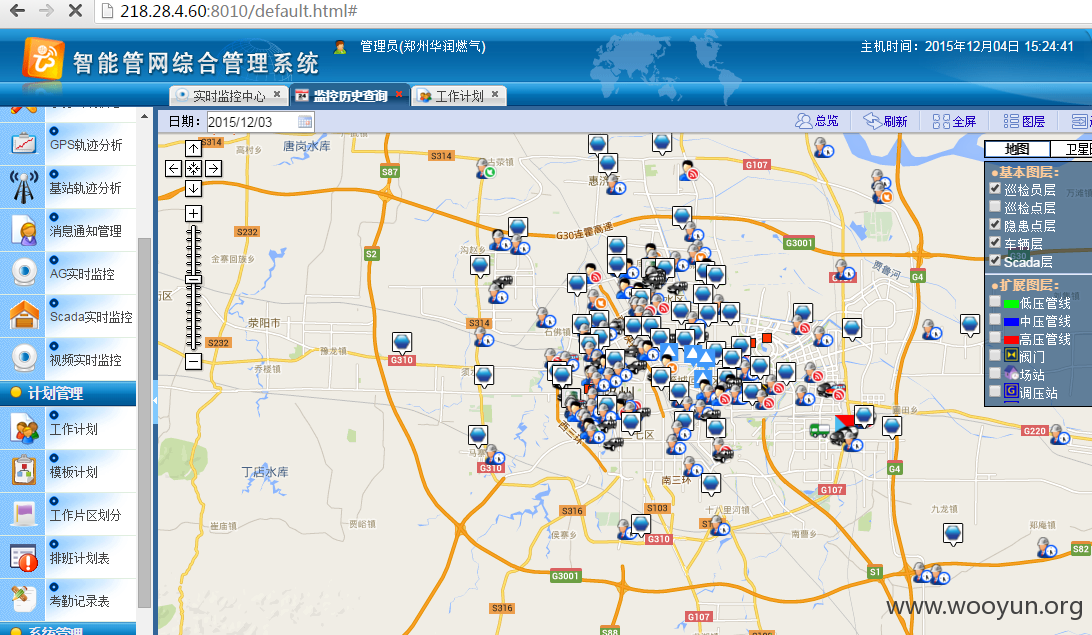Screen dimensions: 1092x635
Task: Click sidebar scroll-up arrow
Action: 144,116
